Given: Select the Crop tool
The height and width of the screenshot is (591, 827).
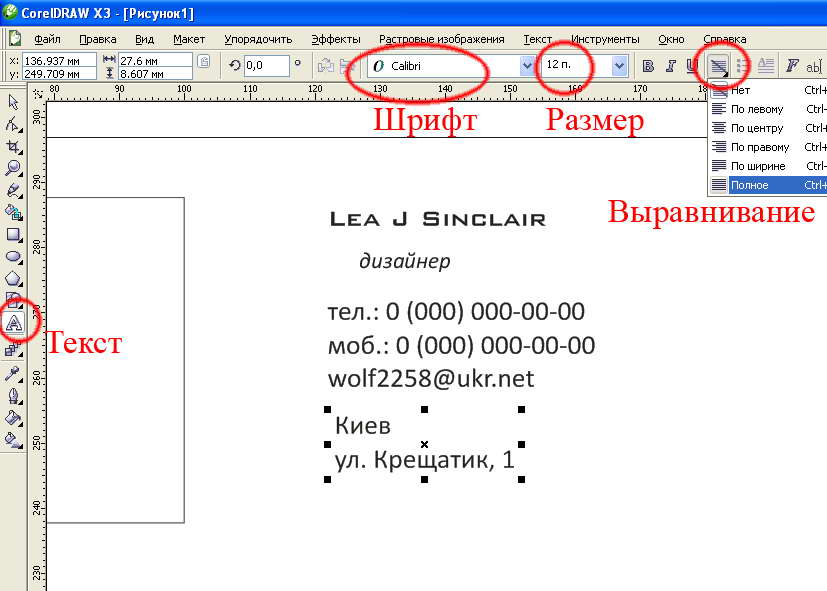Looking at the screenshot, I should click(x=14, y=146).
